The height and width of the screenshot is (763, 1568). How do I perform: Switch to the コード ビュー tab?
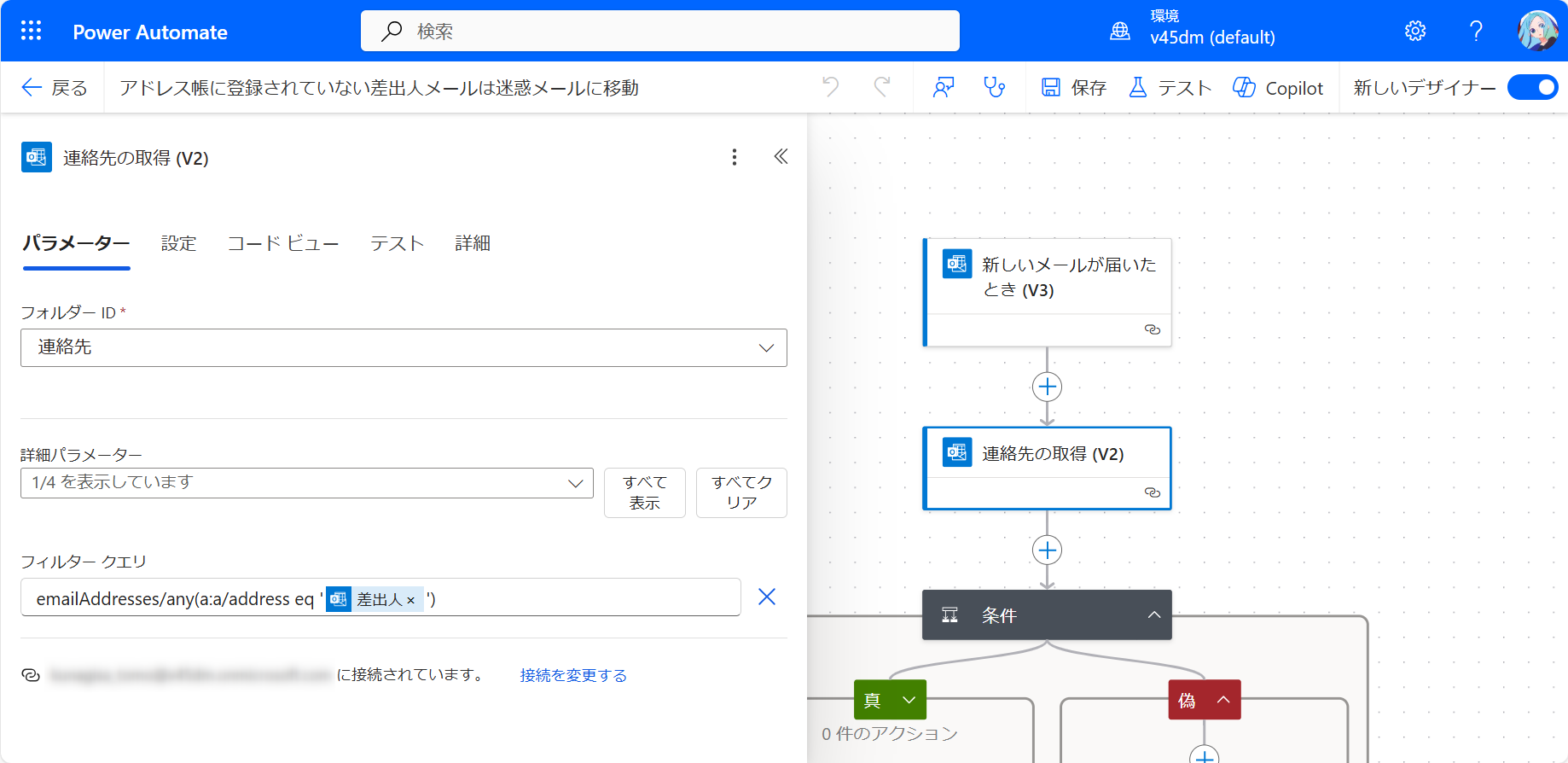(x=283, y=243)
